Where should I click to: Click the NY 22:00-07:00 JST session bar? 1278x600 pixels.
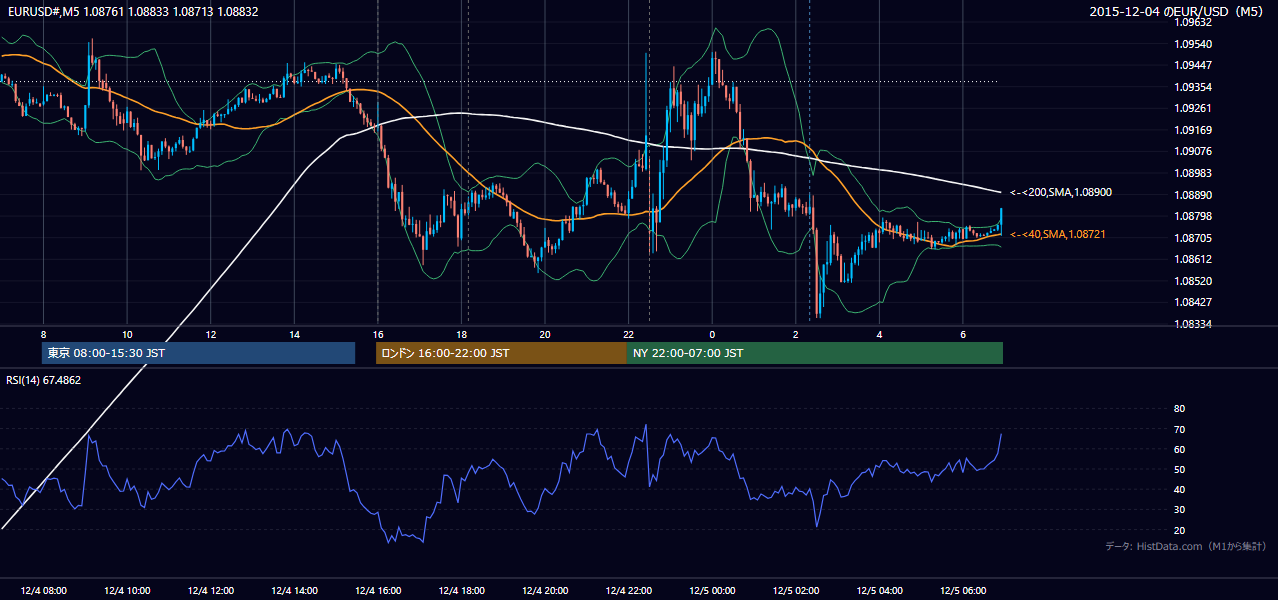[x=815, y=353]
